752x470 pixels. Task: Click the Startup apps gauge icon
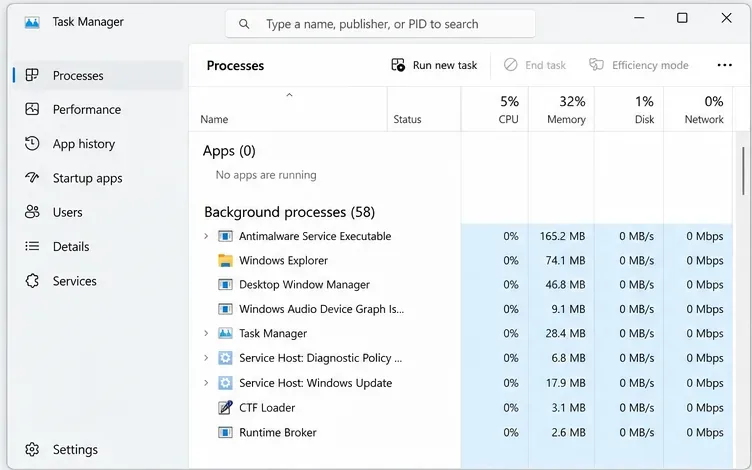[32, 177]
